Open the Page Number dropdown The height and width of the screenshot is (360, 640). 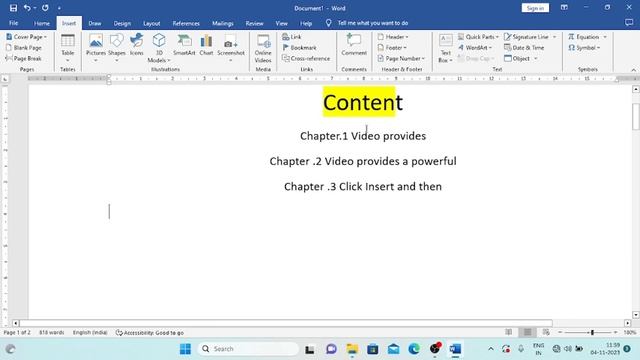(x=401, y=58)
